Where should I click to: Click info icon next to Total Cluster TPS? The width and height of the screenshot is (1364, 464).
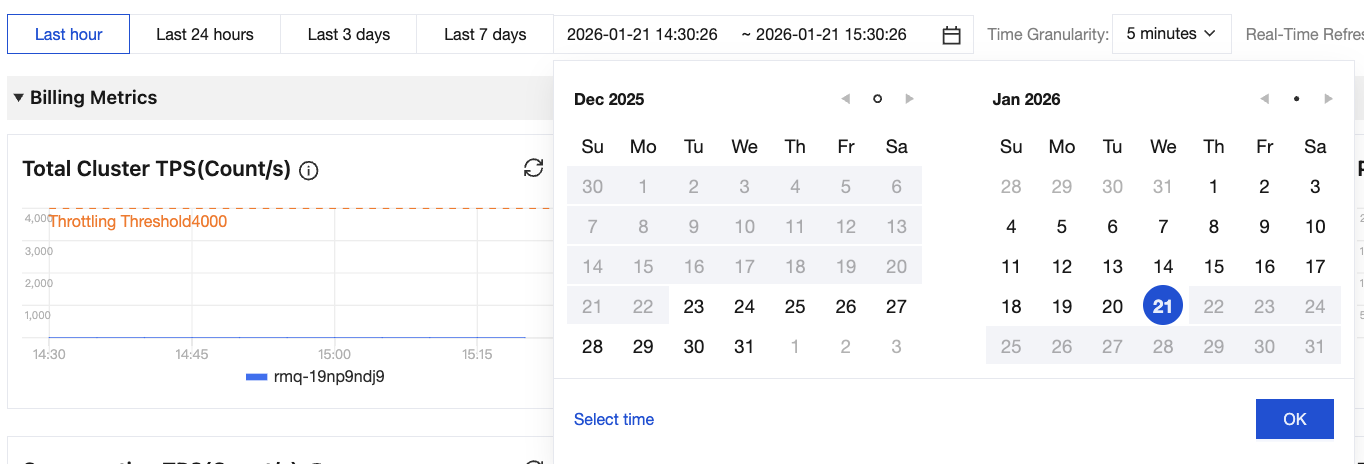click(x=309, y=170)
